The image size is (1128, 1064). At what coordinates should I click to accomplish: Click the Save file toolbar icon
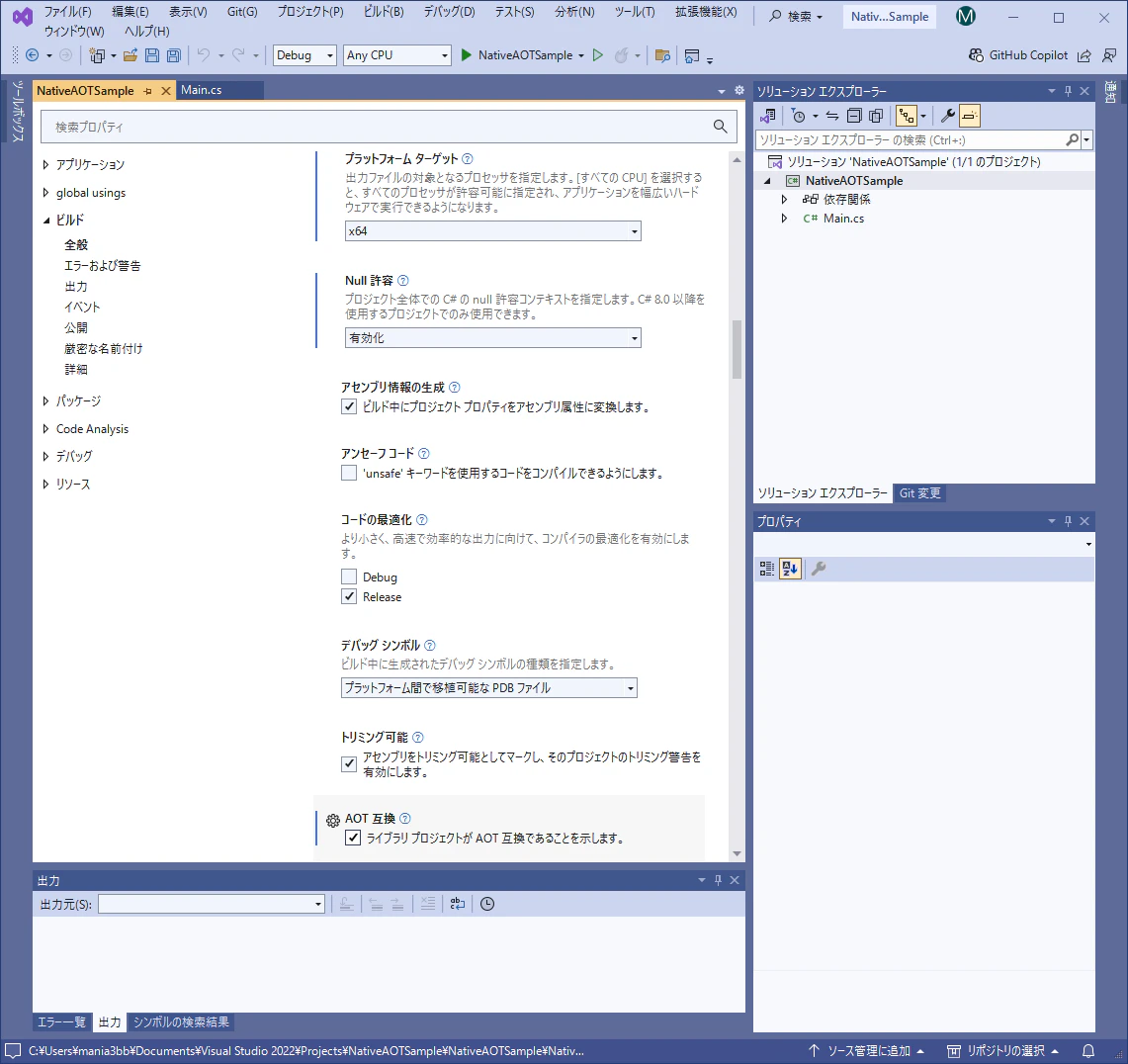click(152, 55)
